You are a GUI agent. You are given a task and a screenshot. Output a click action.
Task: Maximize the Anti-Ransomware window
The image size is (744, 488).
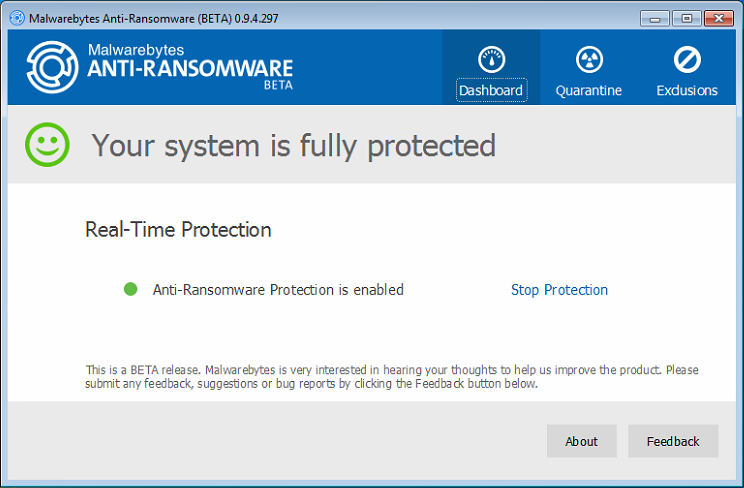point(686,17)
